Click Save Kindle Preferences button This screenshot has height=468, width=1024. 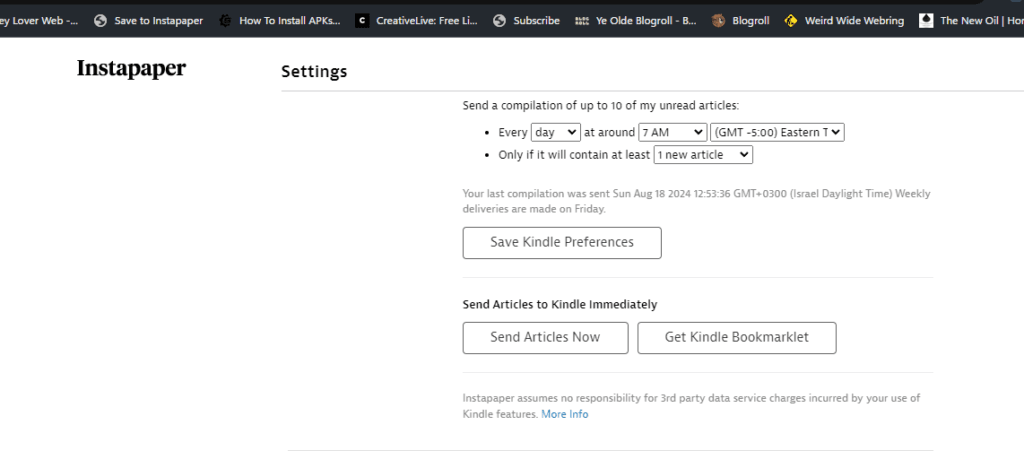(562, 243)
